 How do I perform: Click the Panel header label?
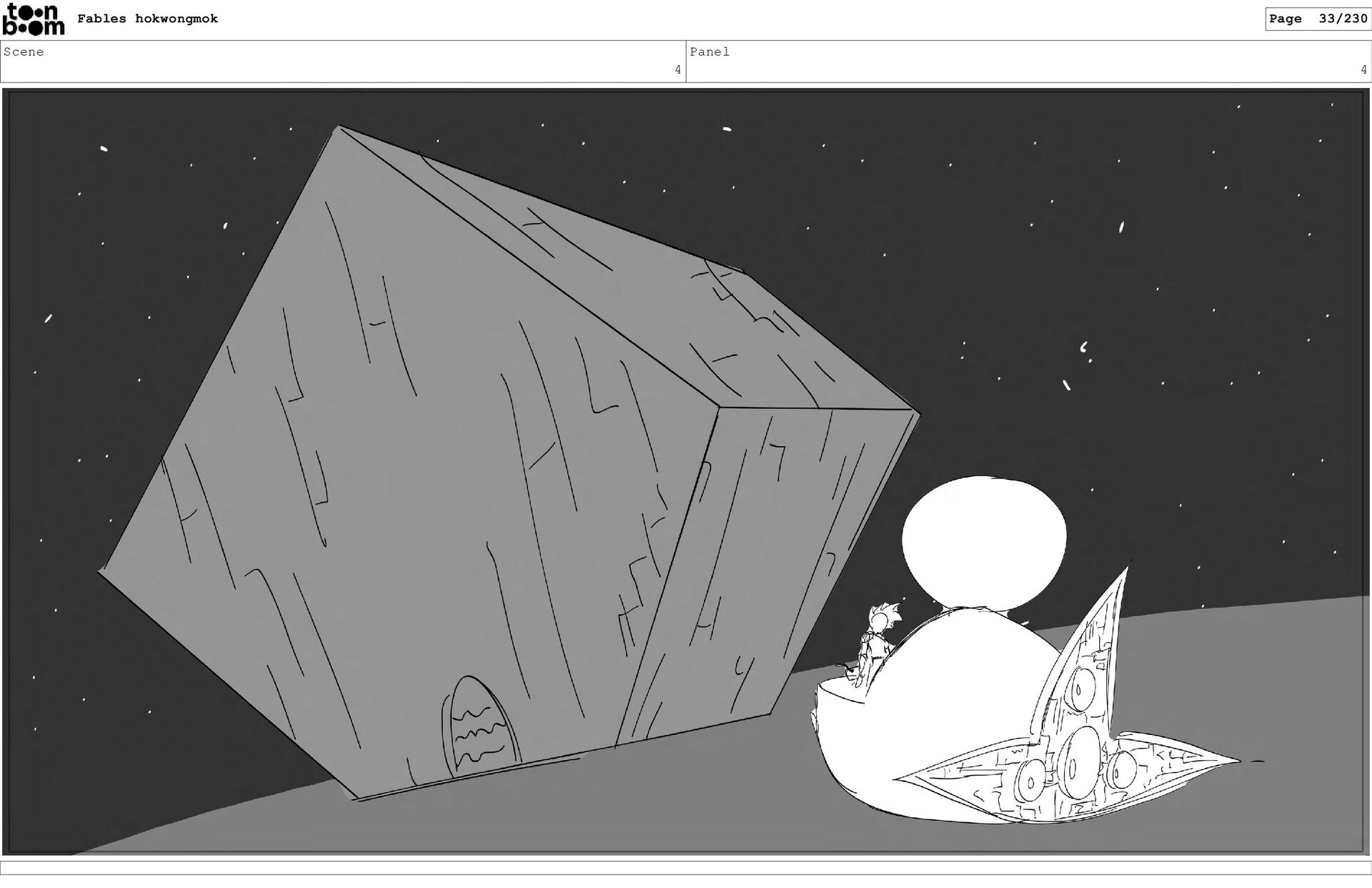[x=709, y=52]
